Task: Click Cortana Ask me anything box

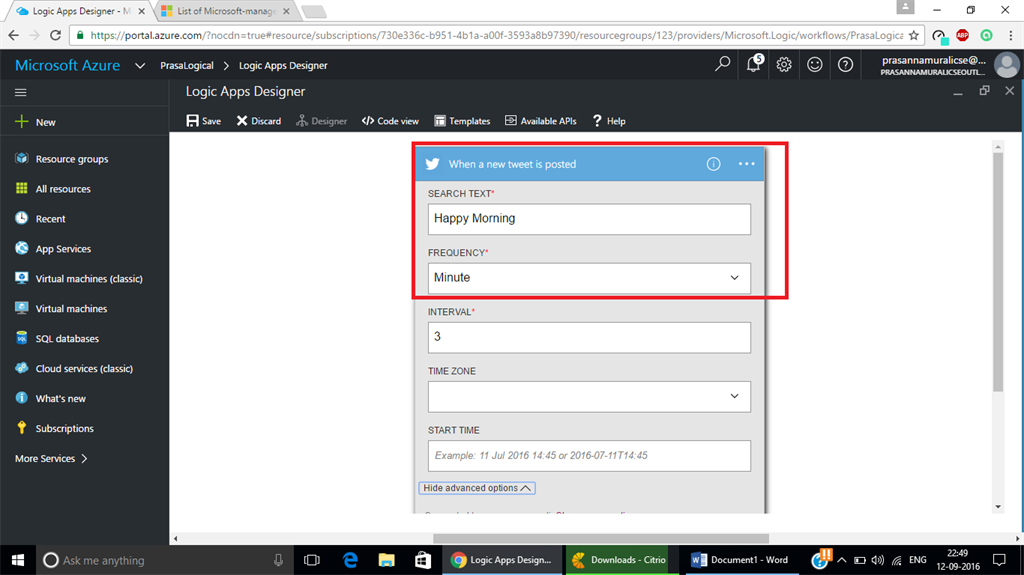Action: 163,560
